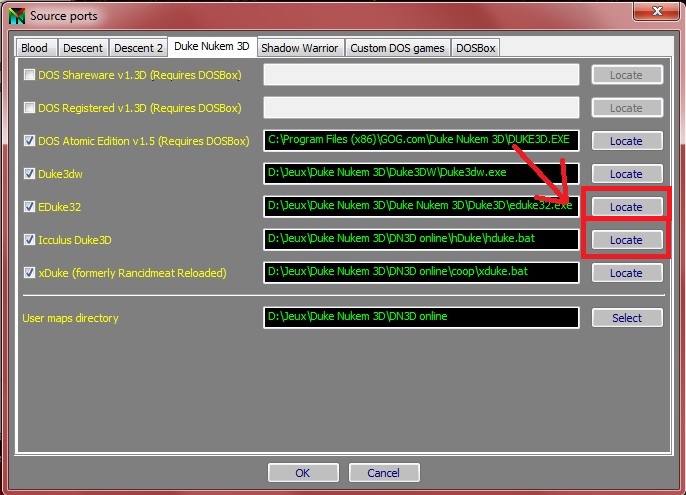Click the DOS Shareware v1.3D label
This screenshot has width=686, height=495.
coord(140,75)
